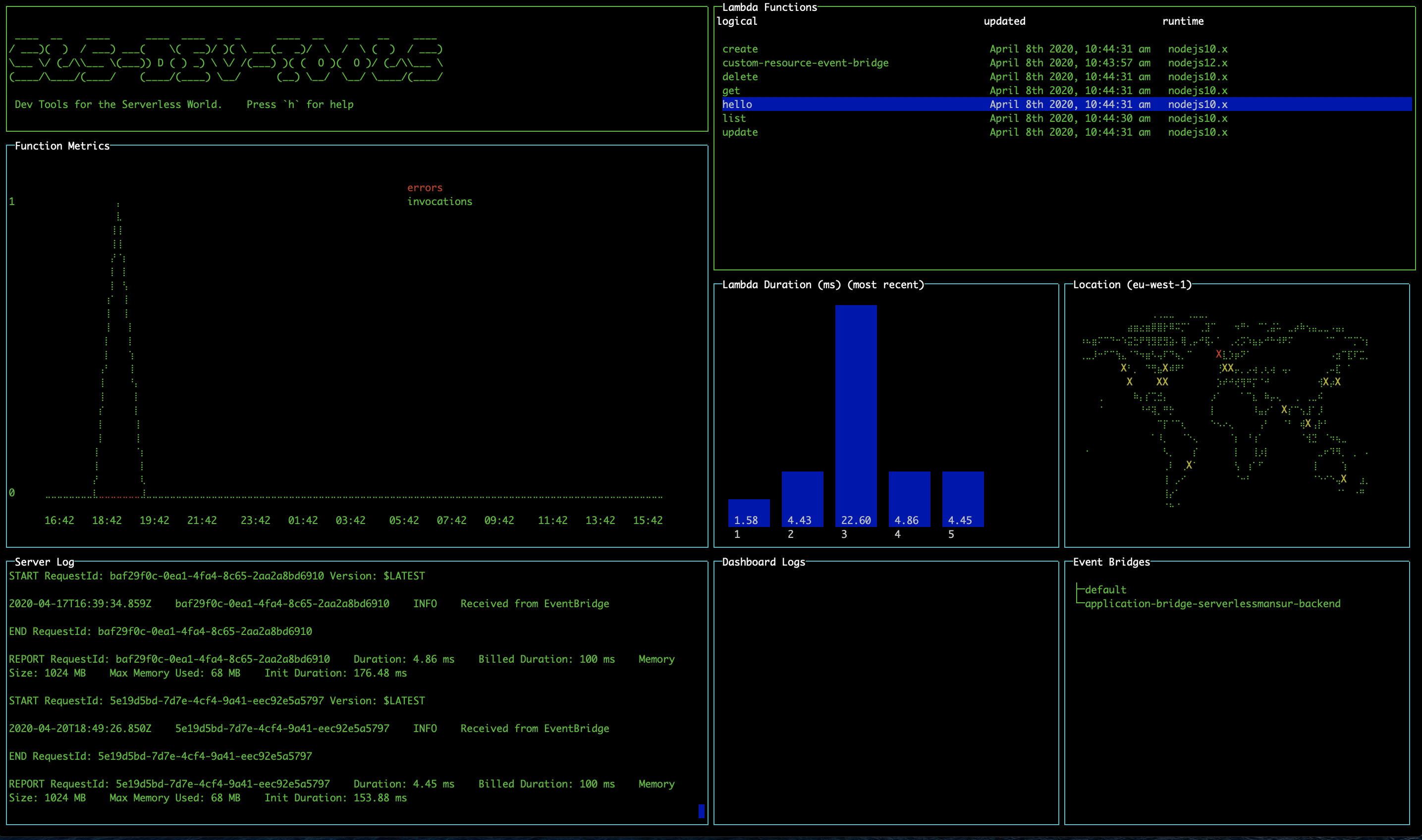
Task: Click the highlighted hello function row
Action: pos(737,105)
